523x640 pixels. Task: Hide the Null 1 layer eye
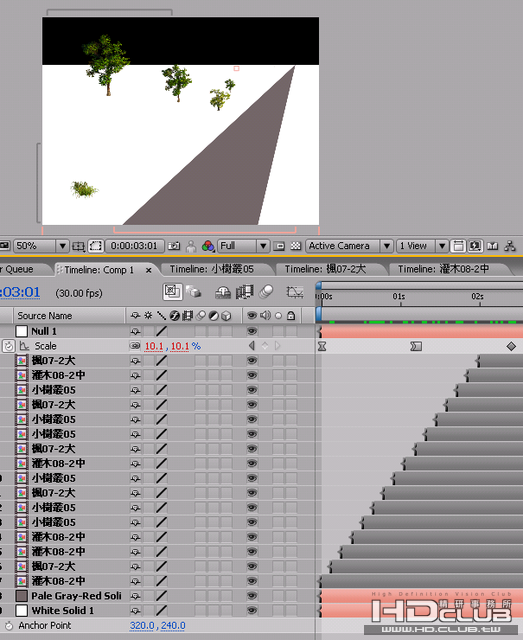click(252, 331)
